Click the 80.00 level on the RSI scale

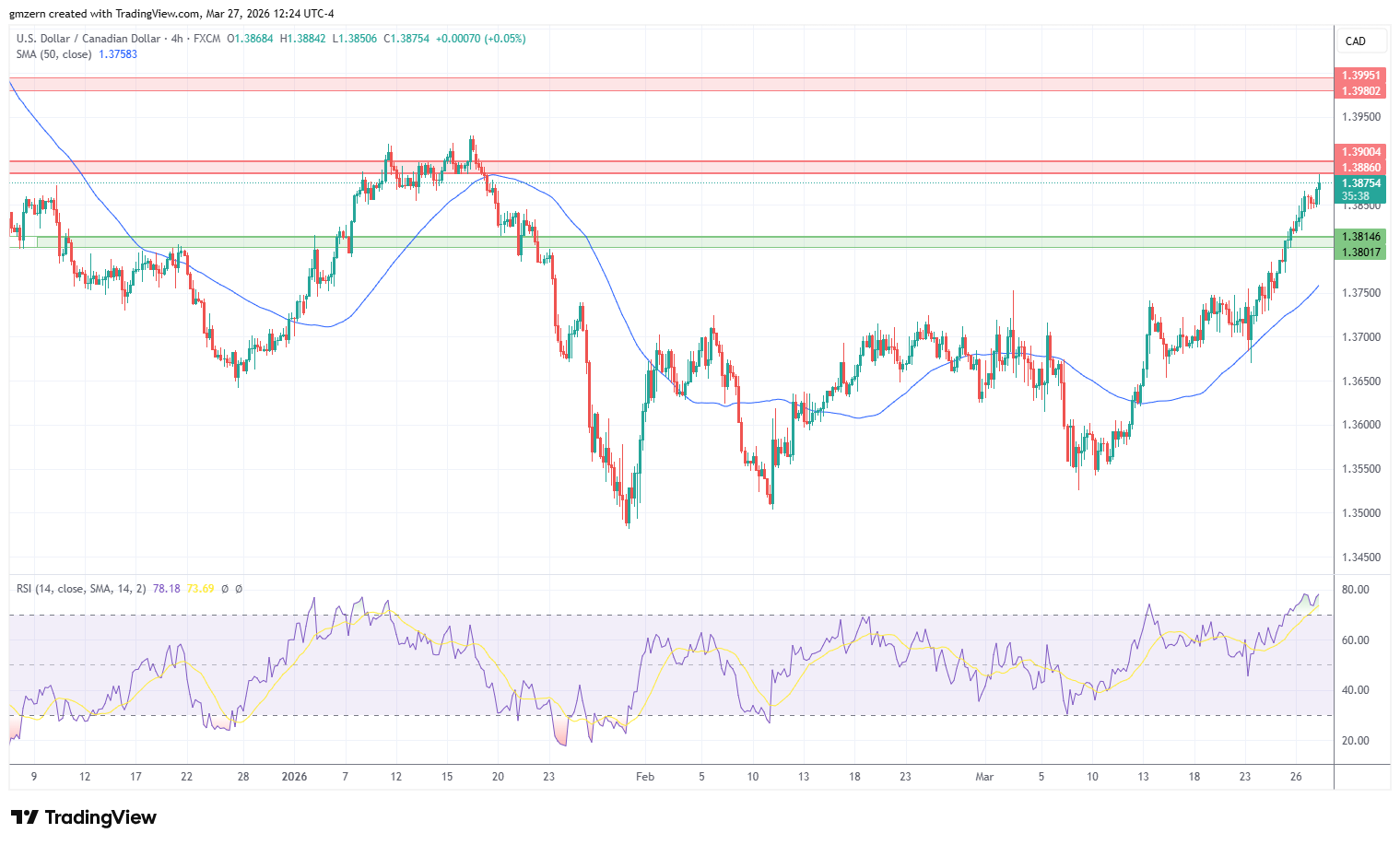(x=1356, y=590)
